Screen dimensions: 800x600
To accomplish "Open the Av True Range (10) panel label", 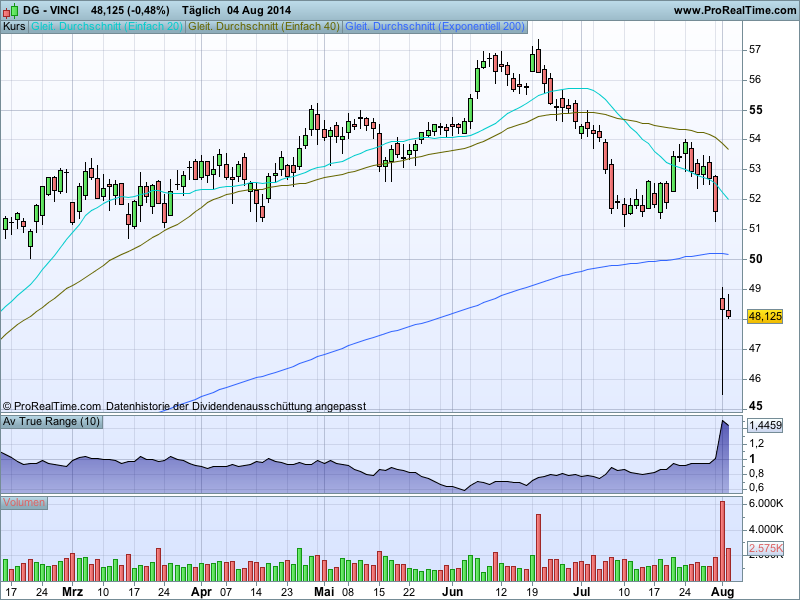I will coord(52,421).
